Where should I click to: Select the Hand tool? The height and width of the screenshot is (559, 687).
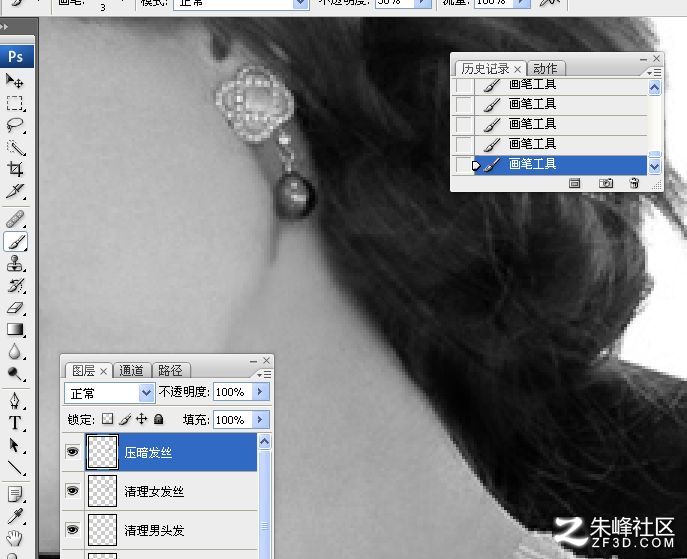(15, 538)
